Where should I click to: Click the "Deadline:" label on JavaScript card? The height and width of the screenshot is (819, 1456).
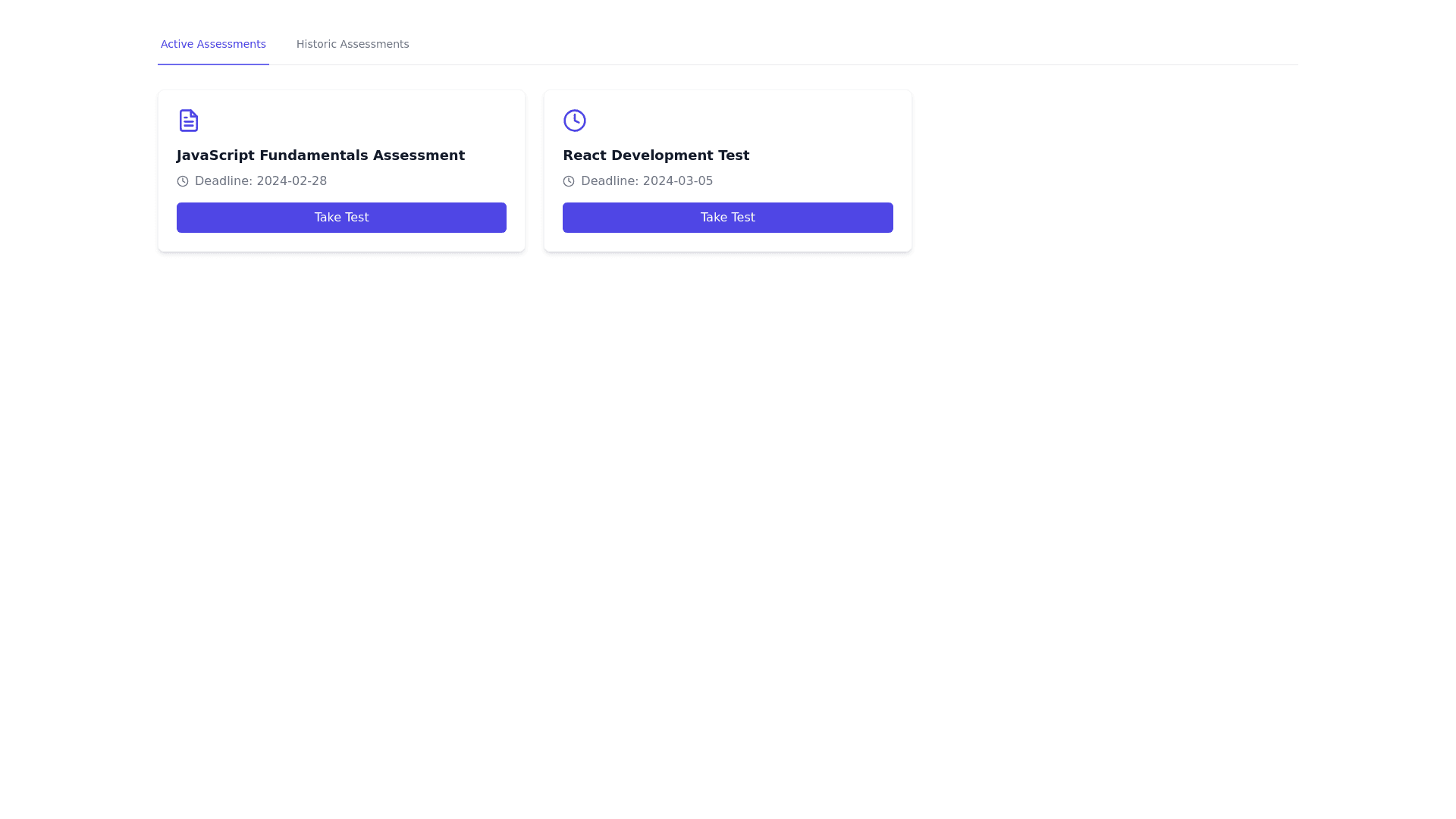(x=223, y=181)
